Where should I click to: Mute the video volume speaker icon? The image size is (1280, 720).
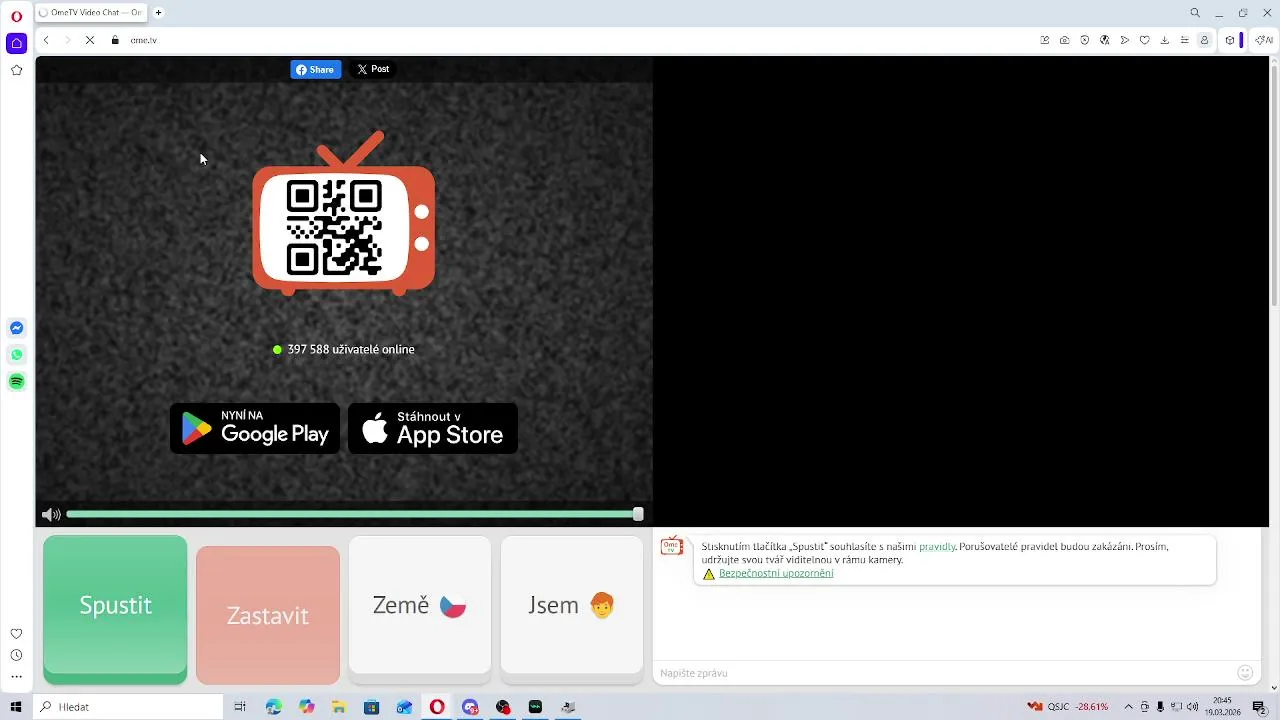pyautogui.click(x=51, y=515)
